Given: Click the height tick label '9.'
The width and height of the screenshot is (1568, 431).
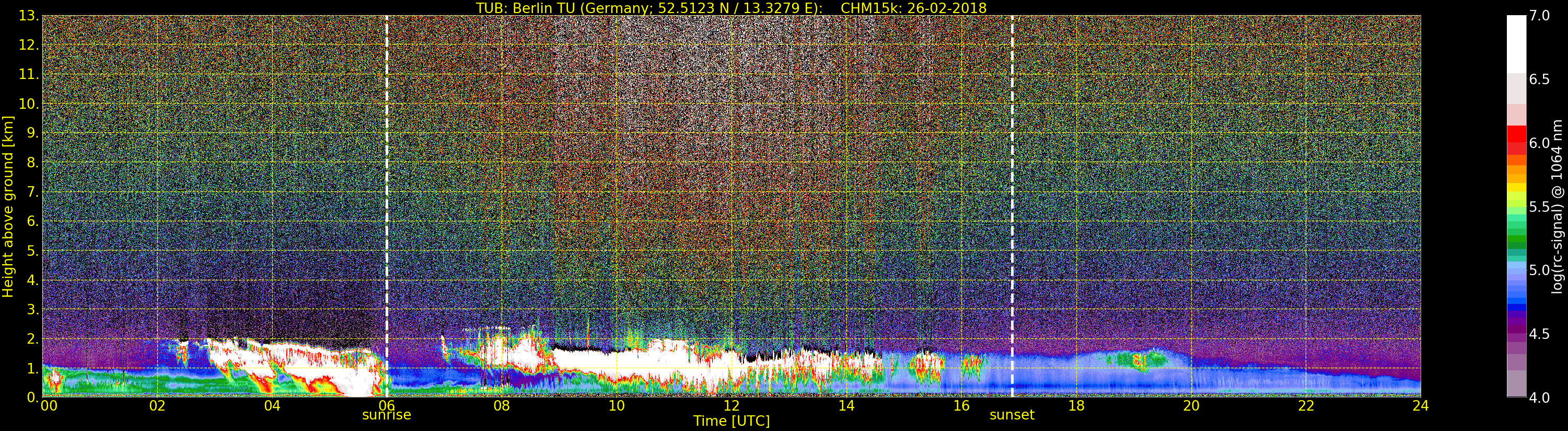Looking at the screenshot, I should coord(32,133).
